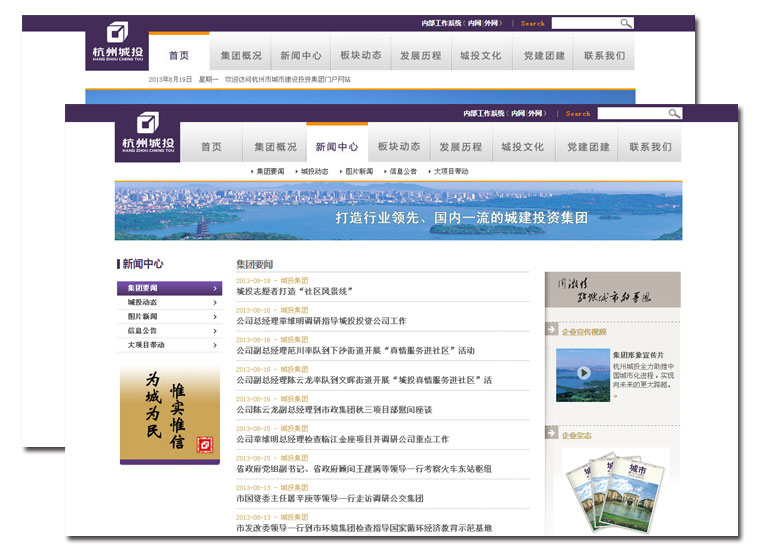This screenshot has width=762, height=555.
Task: Click the arrow icon beside 企业宣传视频 heading
Action: pos(551,329)
